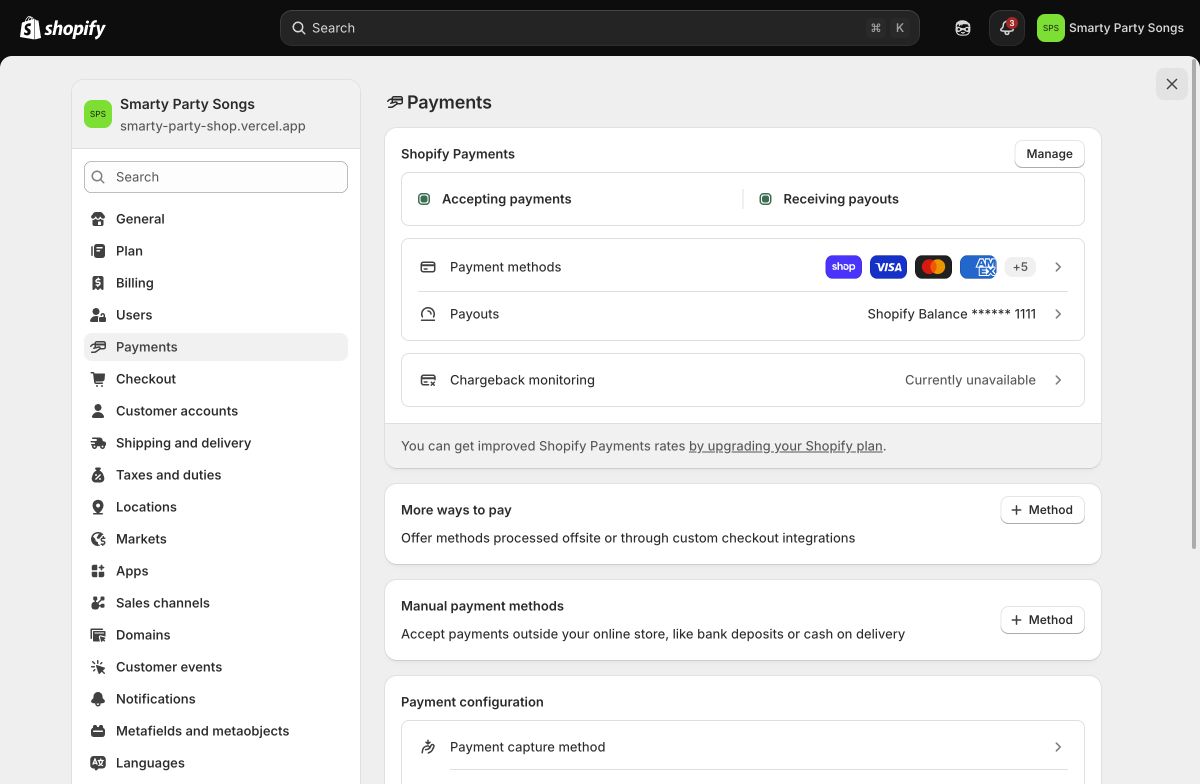The width and height of the screenshot is (1200, 784).
Task: Close the settings panel with X
Action: (x=1172, y=84)
